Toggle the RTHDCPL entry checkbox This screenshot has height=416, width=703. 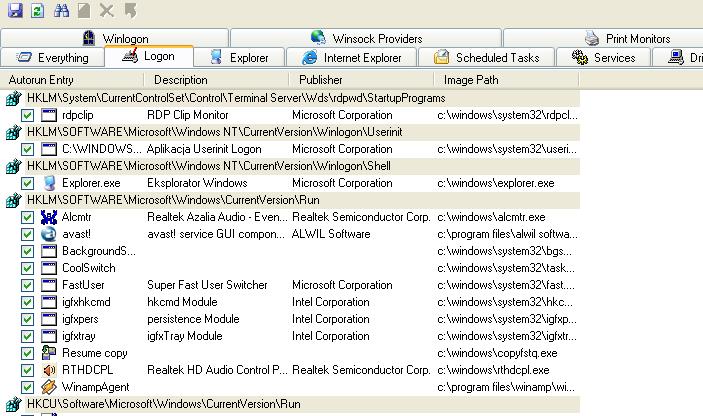(x=27, y=371)
